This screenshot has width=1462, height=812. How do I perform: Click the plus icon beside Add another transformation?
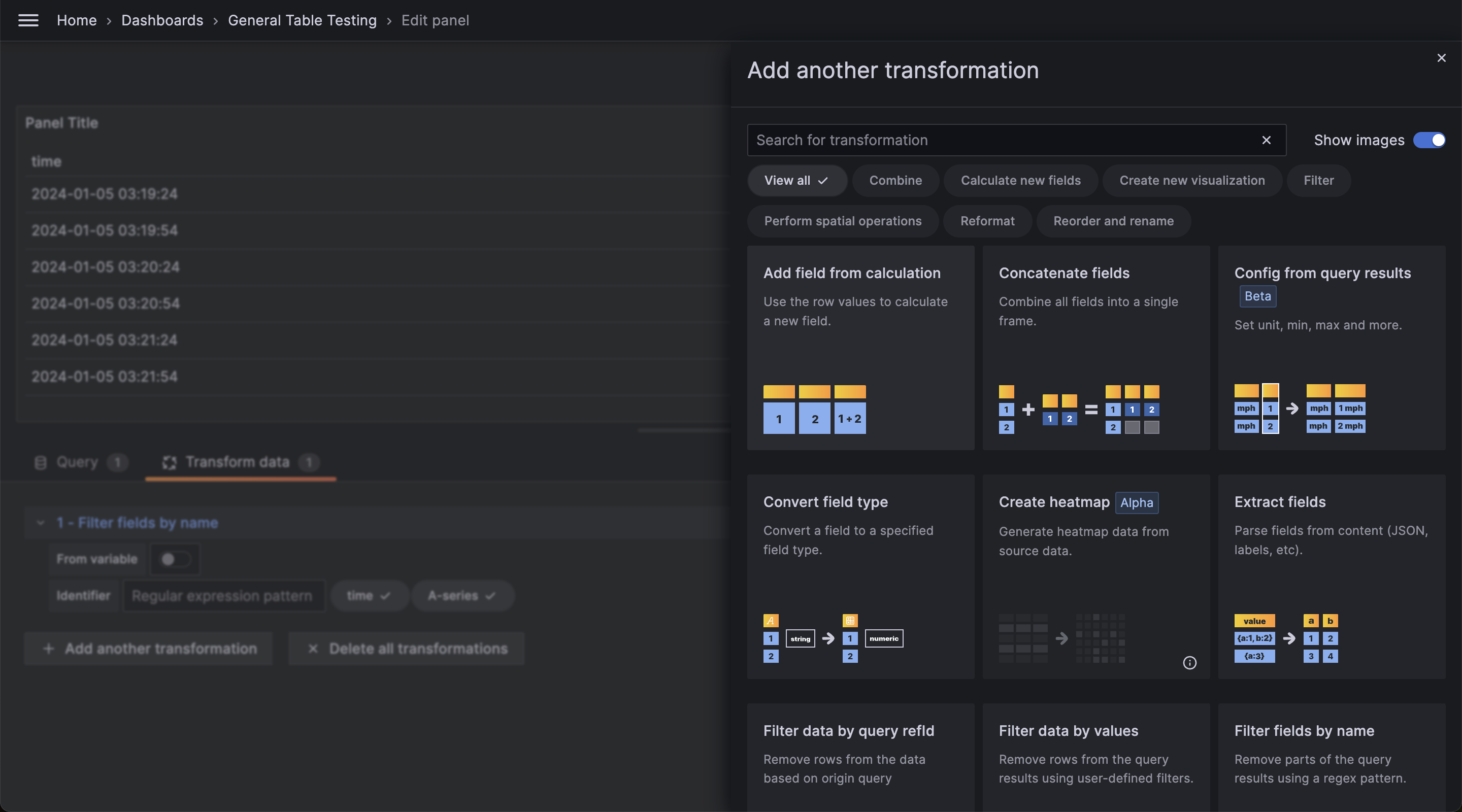click(49, 649)
